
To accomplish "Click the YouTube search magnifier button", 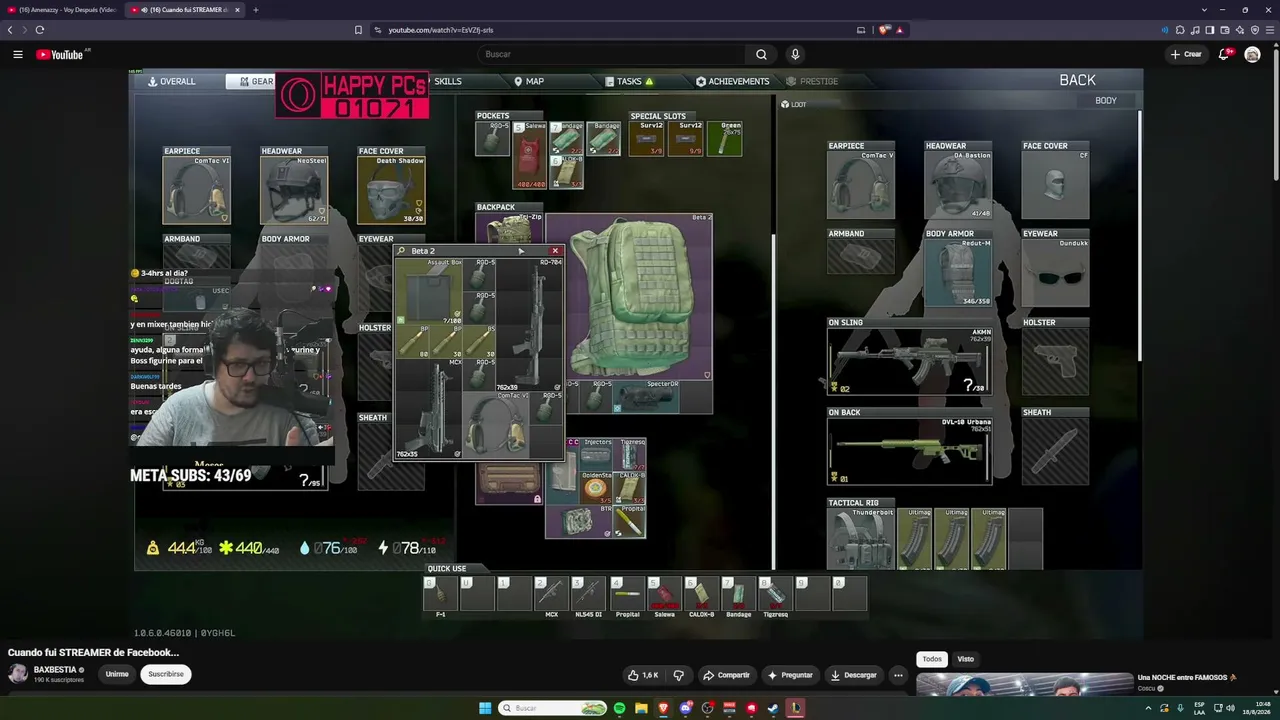I will [761, 54].
